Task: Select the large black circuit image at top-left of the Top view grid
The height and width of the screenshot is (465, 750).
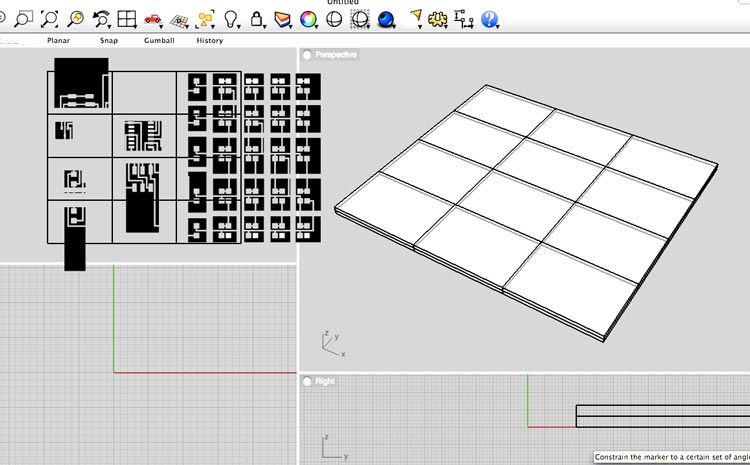Action: 81,83
